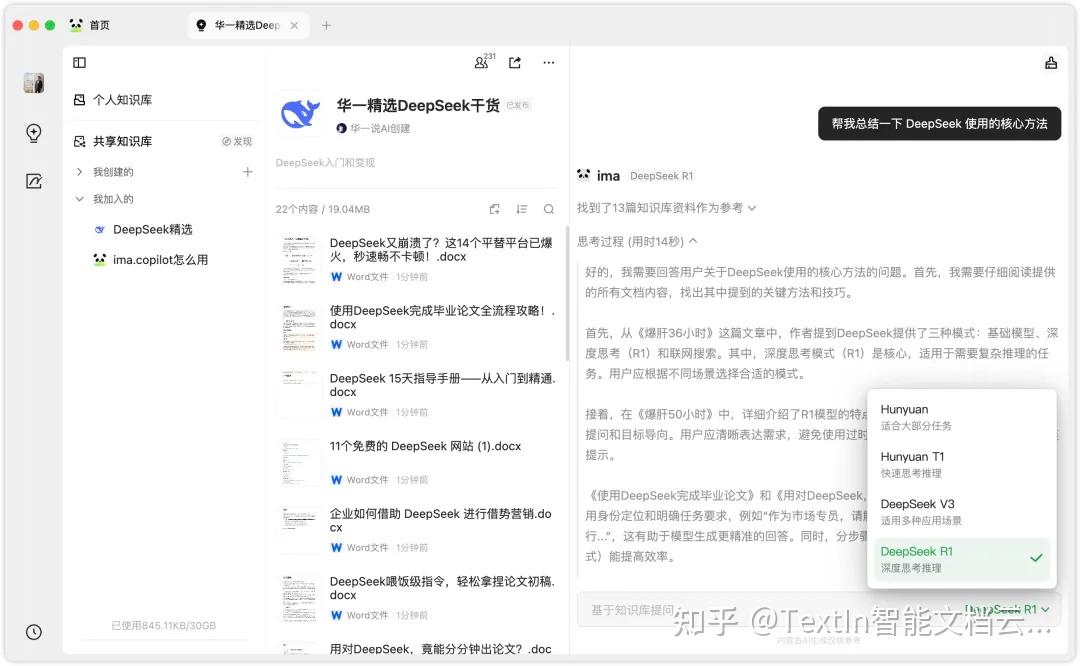This screenshot has width=1080, height=666.
Task: Open the sort order icon
Action: [521, 209]
